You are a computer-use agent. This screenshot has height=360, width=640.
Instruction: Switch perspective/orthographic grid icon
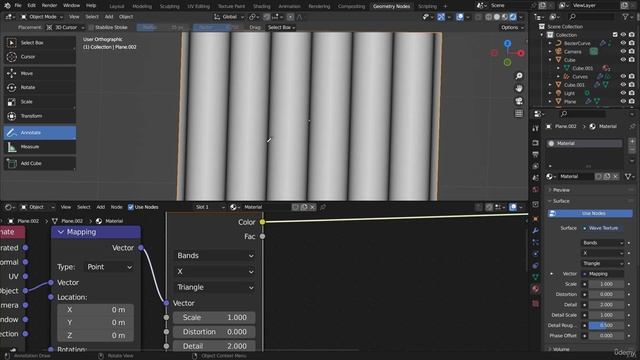coord(519,113)
